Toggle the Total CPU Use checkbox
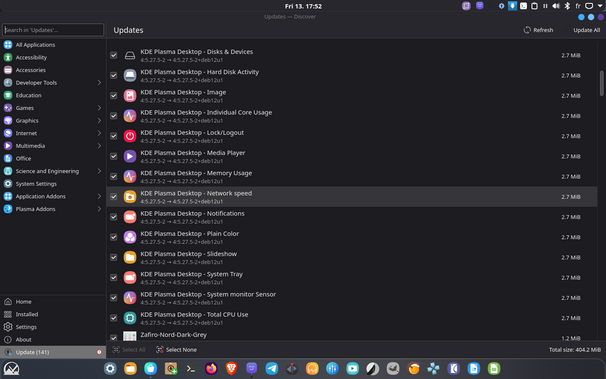 coord(114,318)
